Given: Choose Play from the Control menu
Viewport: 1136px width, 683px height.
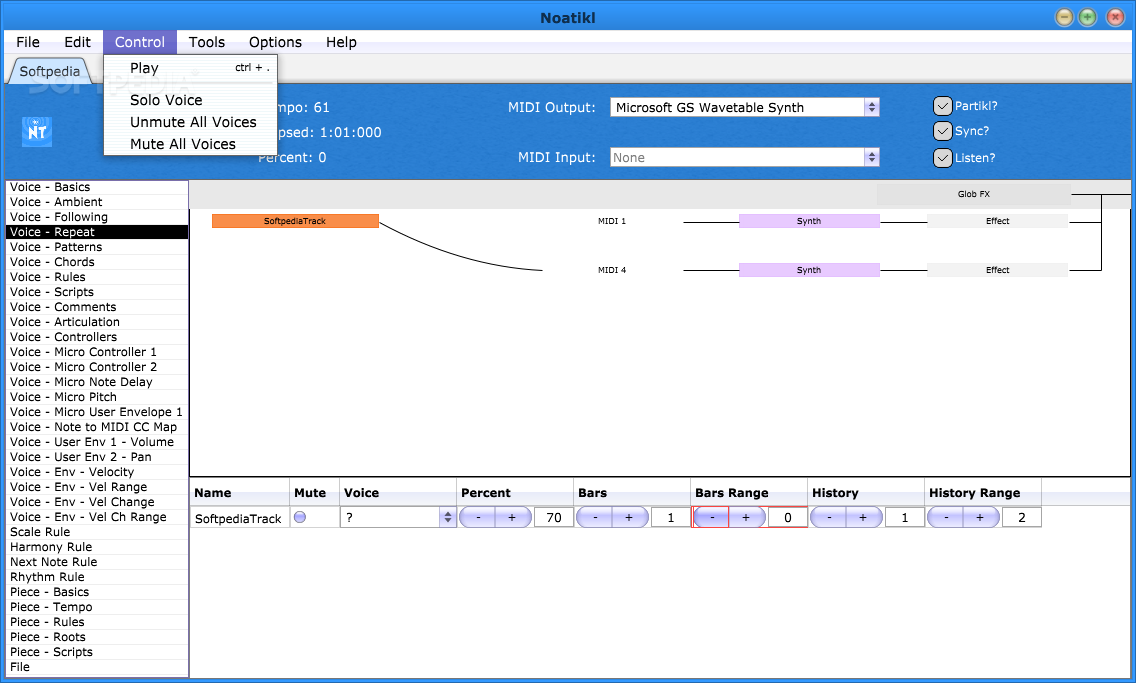Looking at the screenshot, I should (x=191, y=68).
